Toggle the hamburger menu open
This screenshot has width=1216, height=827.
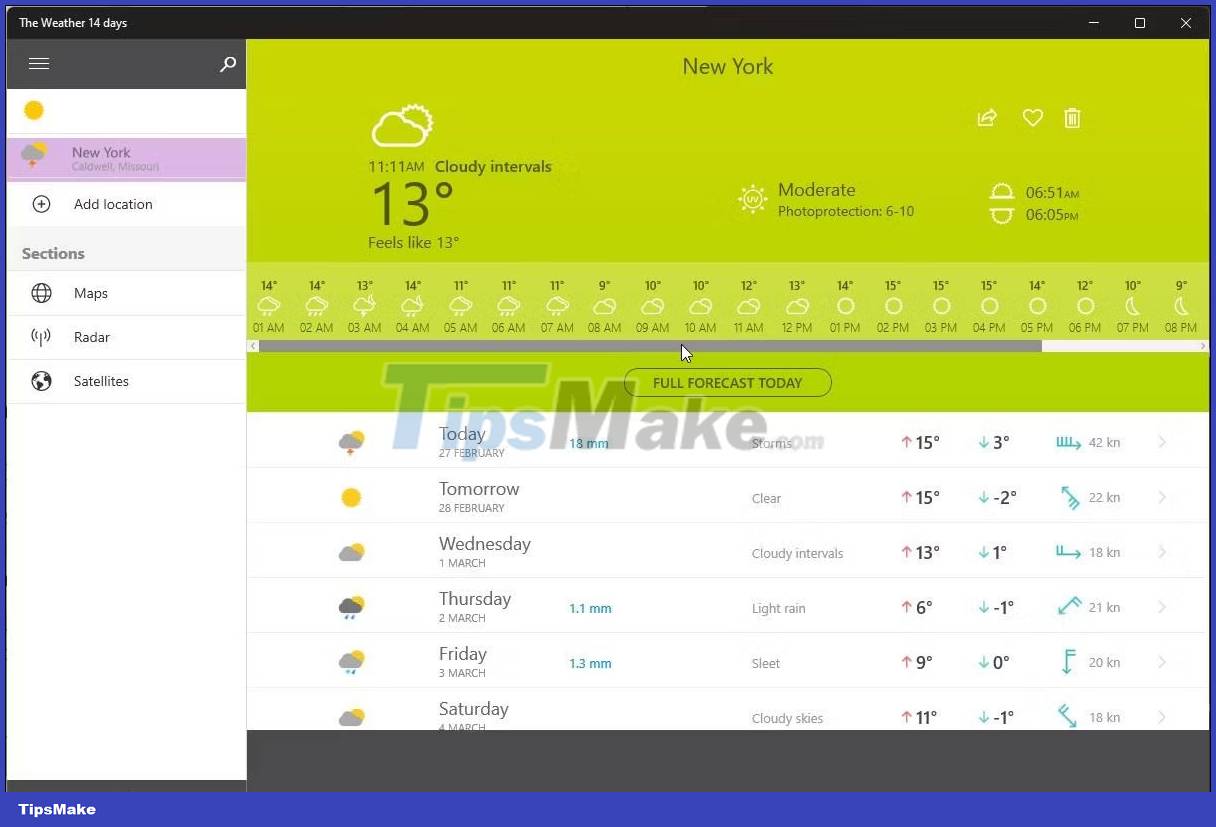(x=39, y=63)
